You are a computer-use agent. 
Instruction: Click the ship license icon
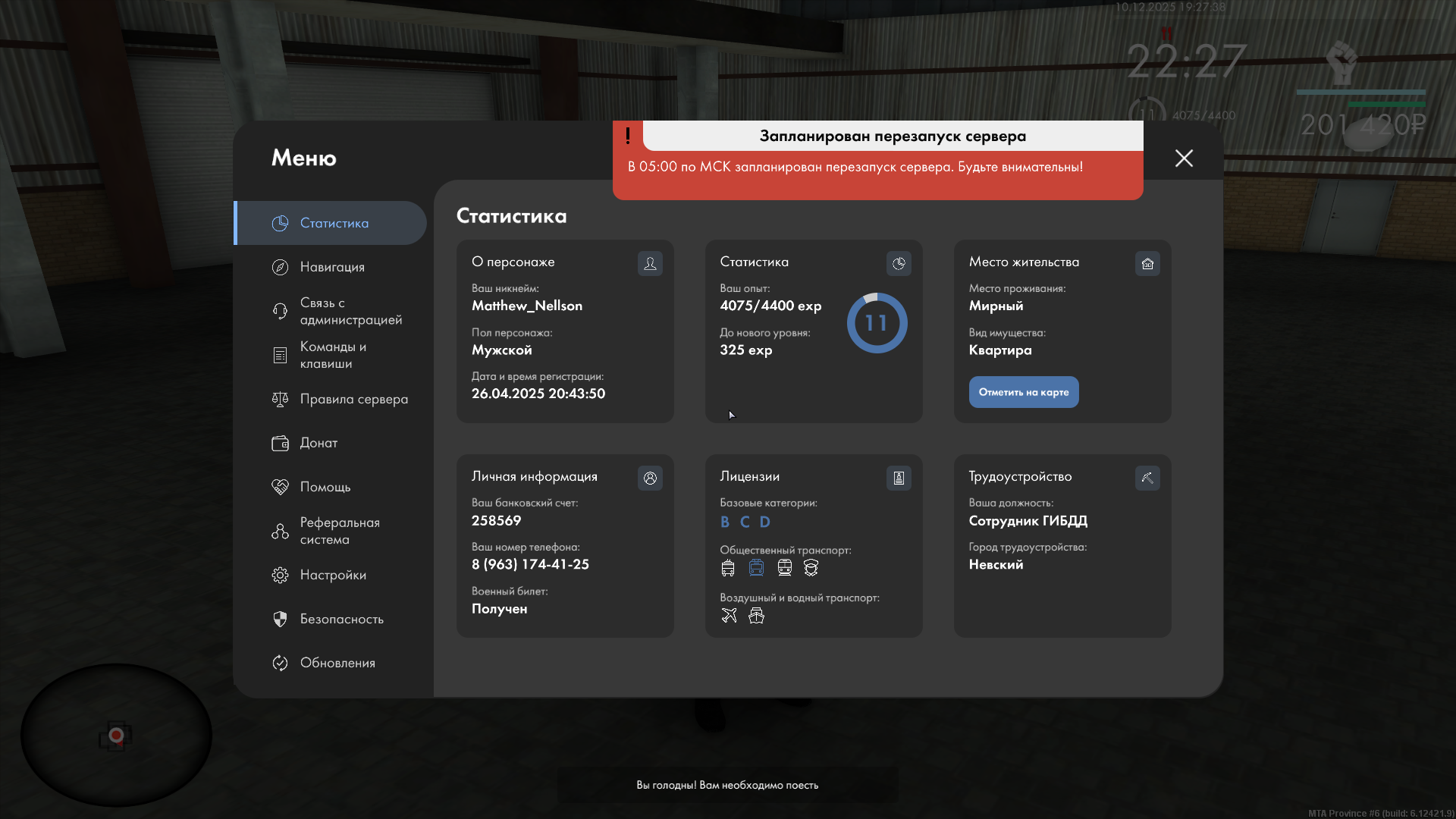point(756,615)
